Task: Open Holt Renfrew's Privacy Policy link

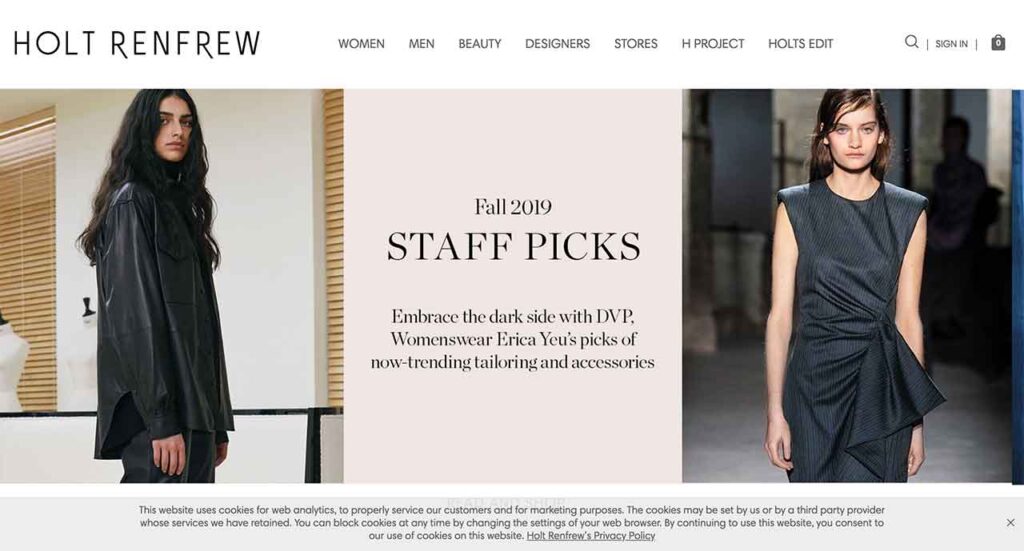Action: pos(590,536)
